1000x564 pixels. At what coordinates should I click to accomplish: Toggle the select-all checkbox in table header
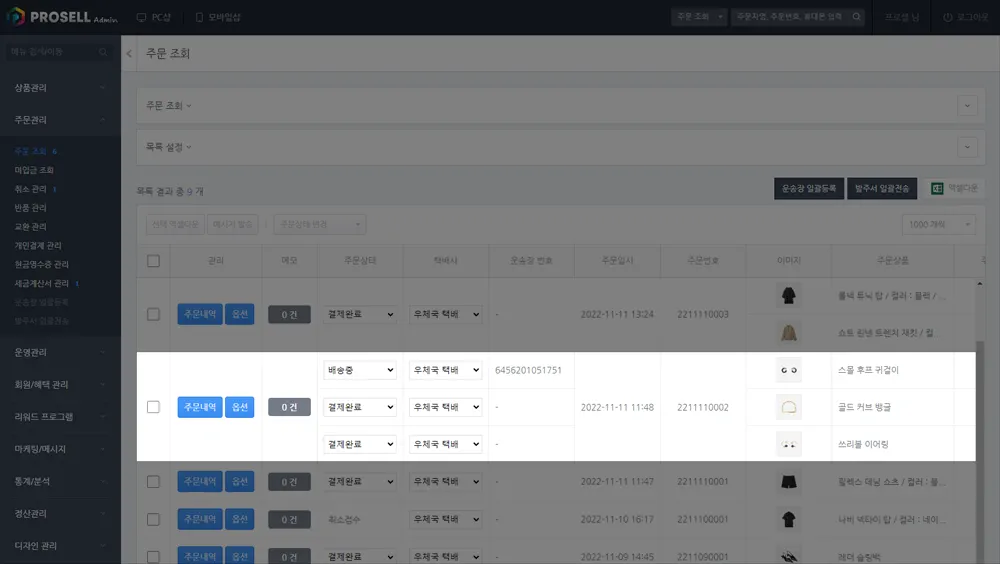point(153,261)
